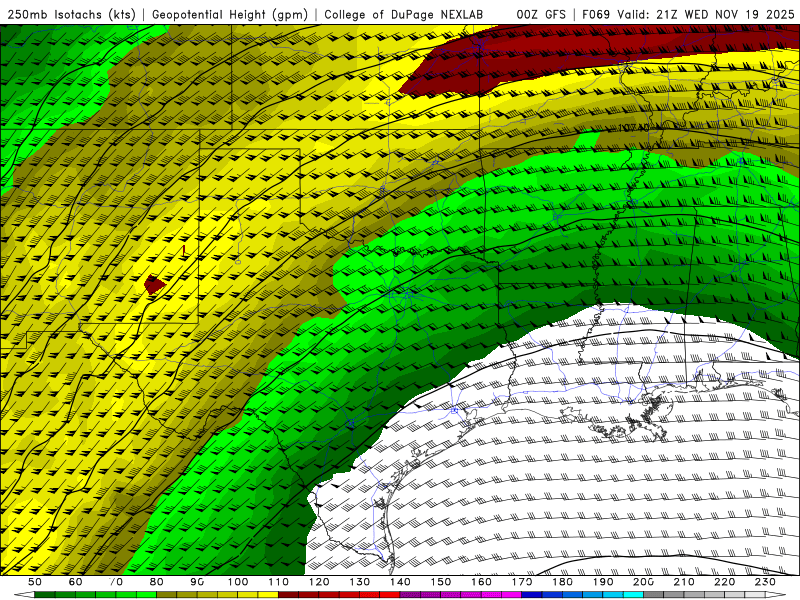
Task: Click the '250mb Isotachs (kts)' title text
Action: coord(72,14)
